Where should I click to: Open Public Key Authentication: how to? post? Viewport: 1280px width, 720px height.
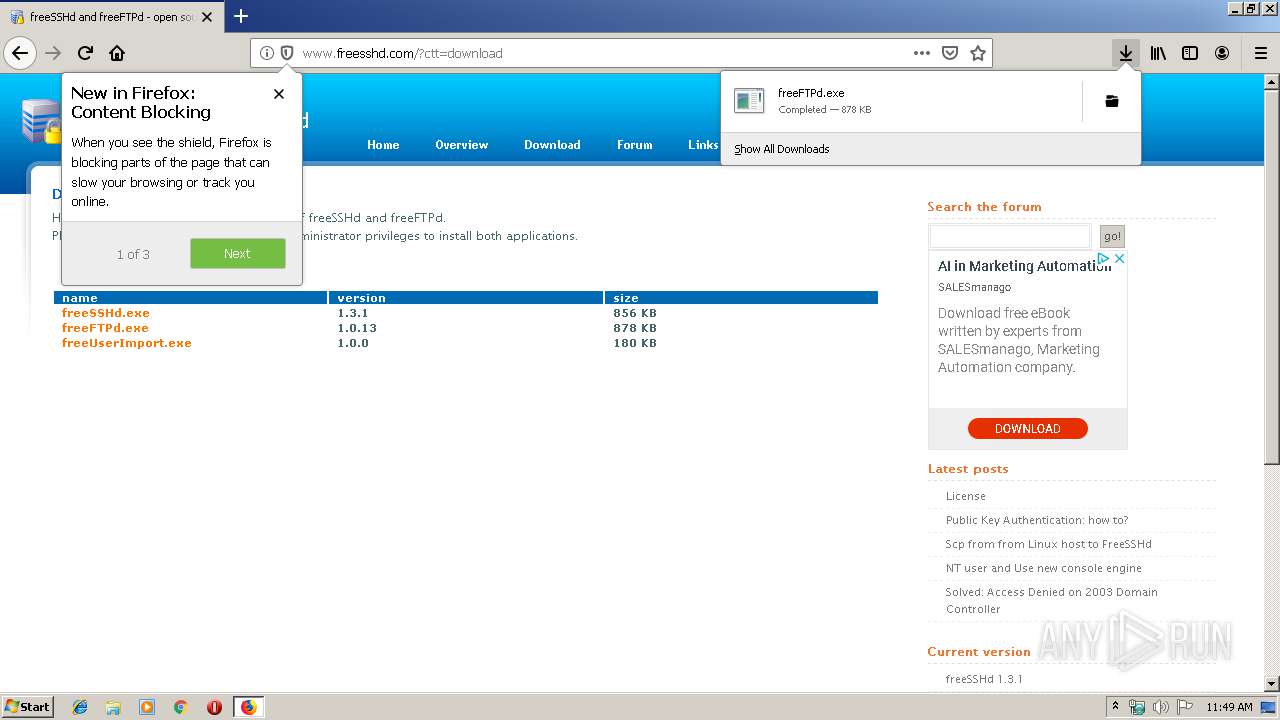[x=1037, y=520]
